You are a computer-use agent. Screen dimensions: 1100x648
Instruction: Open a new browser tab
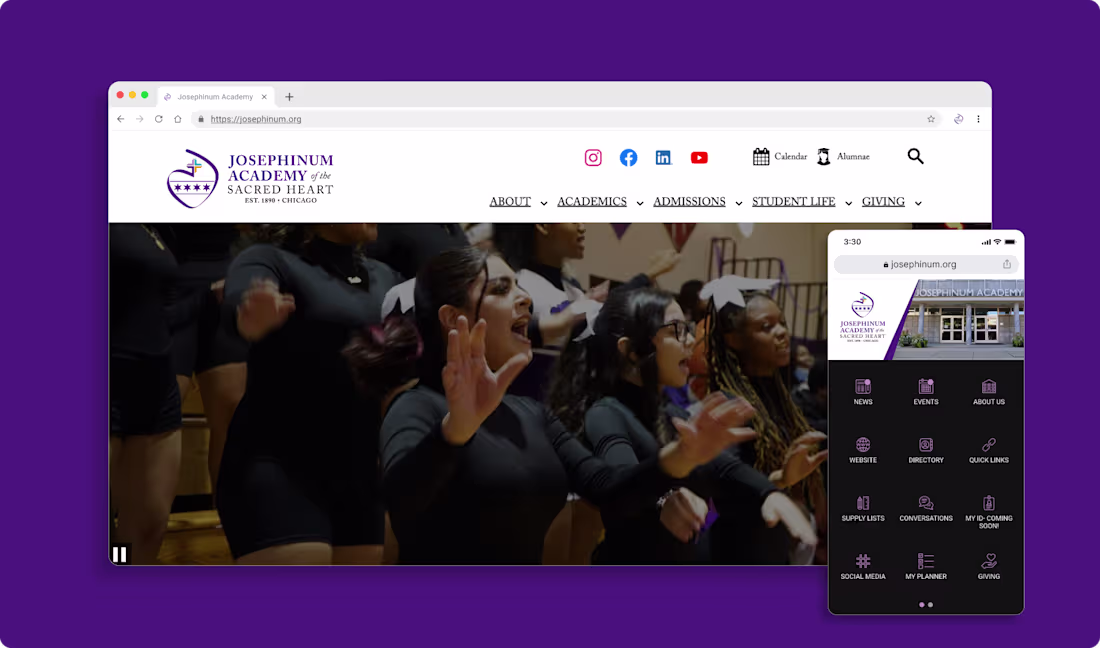coord(289,97)
